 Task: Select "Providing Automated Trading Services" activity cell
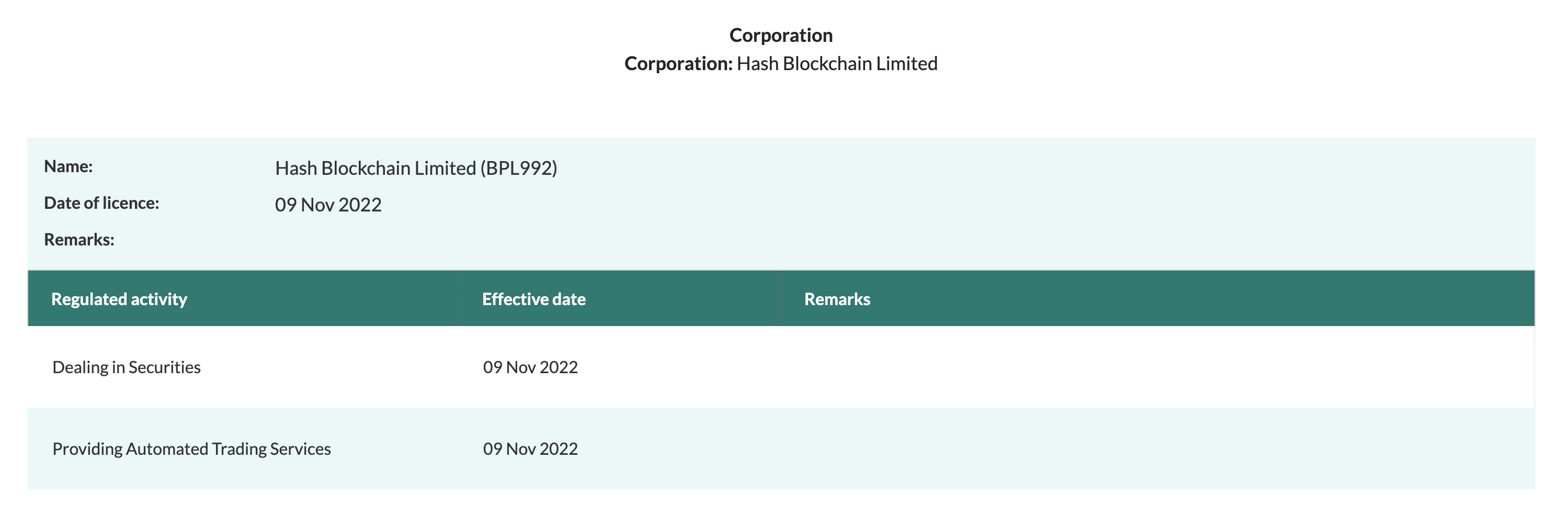coord(192,449)
